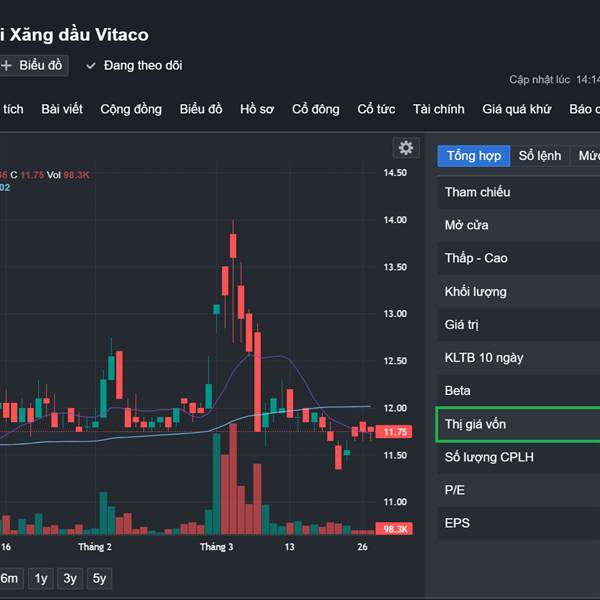Select the Beta row in summary
The height and width of the screenshot is (600, 600).
(x=518, y=390)
